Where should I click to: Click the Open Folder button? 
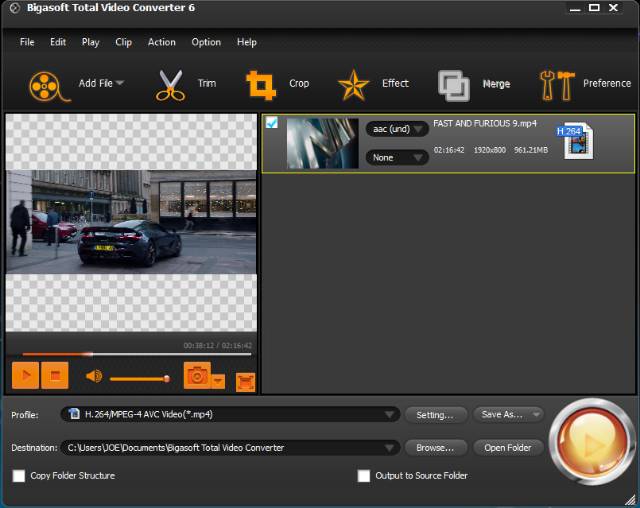(508, 448)
